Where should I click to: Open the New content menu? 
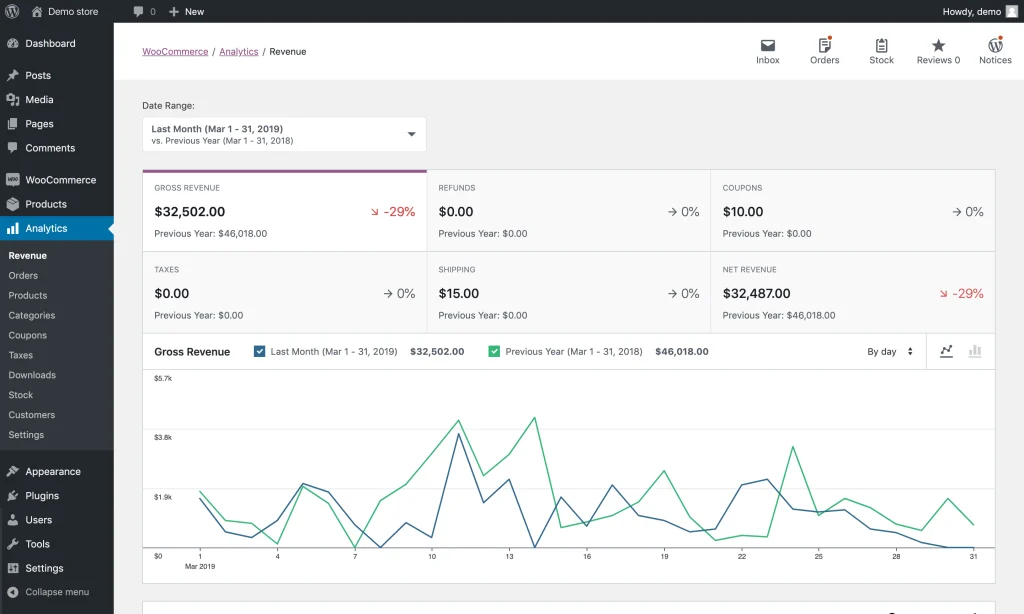(186, 11)
